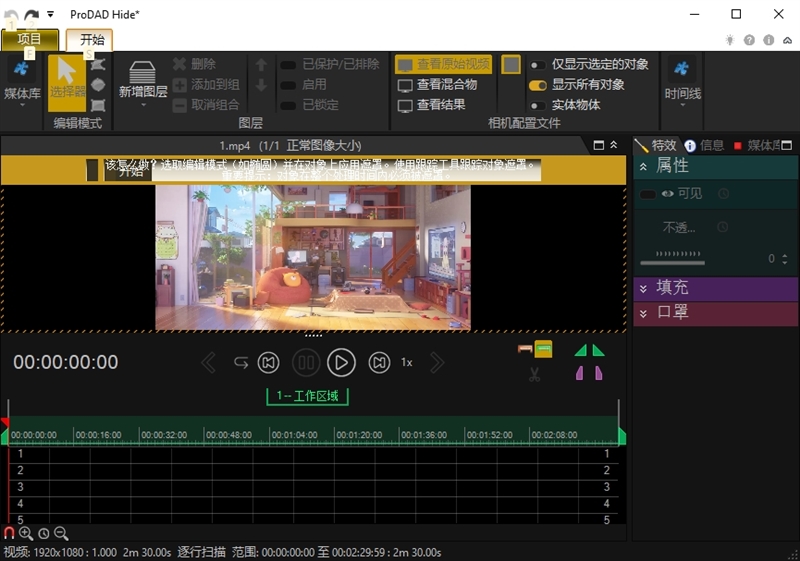Collapse the ribbon with the chevron
The image size is (800, 561).
pos(788,40)
